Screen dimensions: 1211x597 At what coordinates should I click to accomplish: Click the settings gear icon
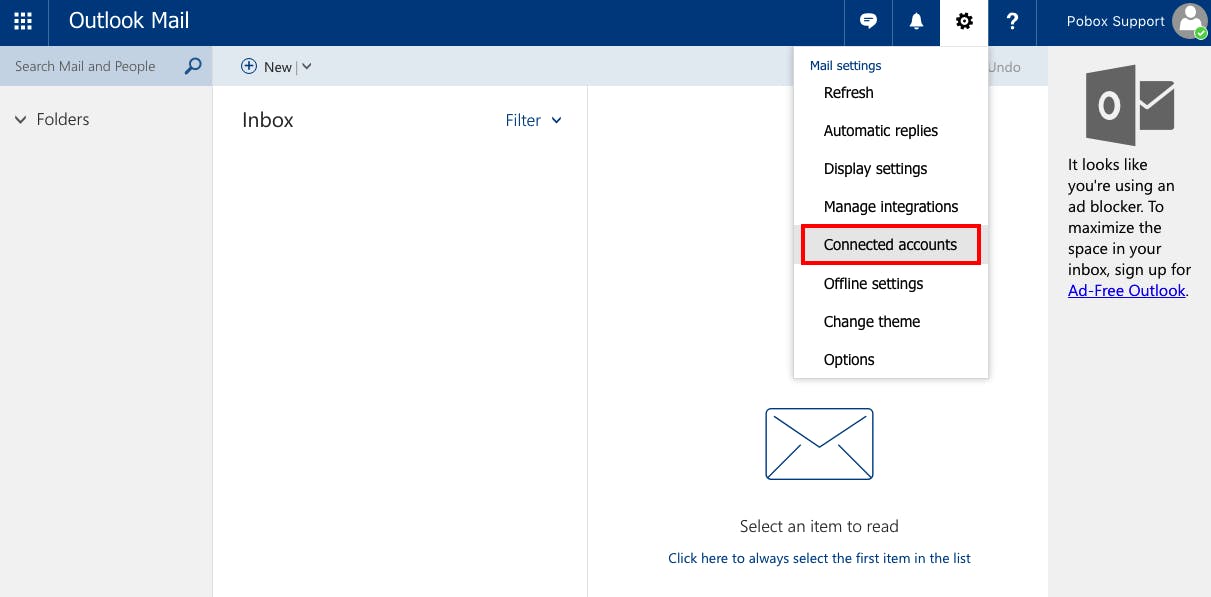tap(963, 20)
